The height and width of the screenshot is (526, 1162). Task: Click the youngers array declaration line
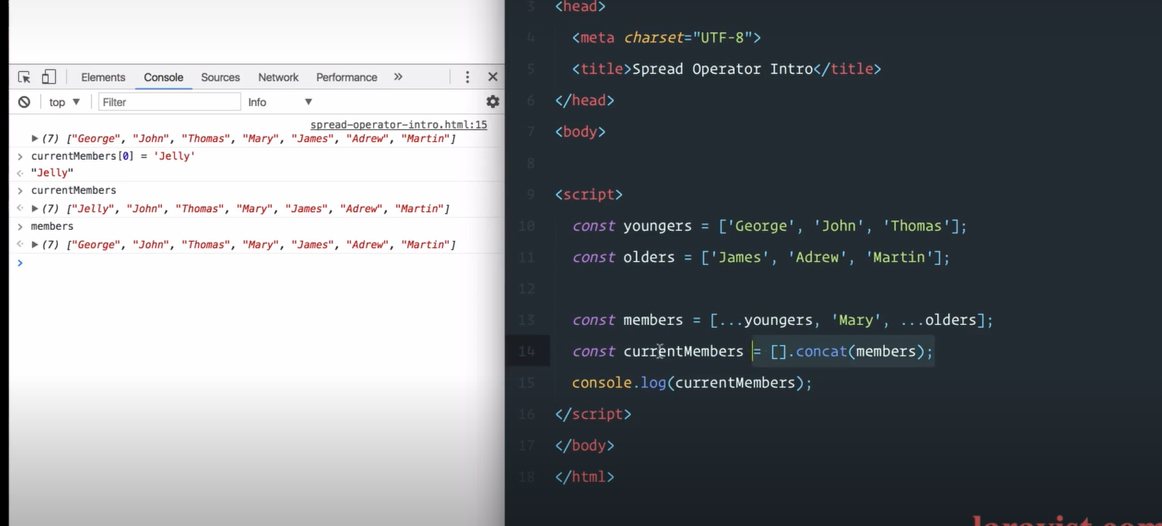point(769,226)
